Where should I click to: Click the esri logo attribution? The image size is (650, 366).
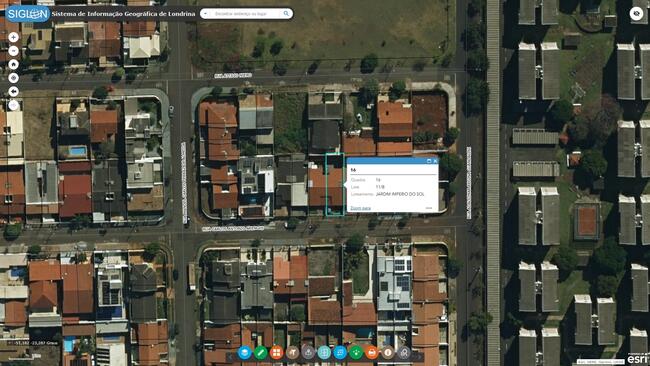638,358
